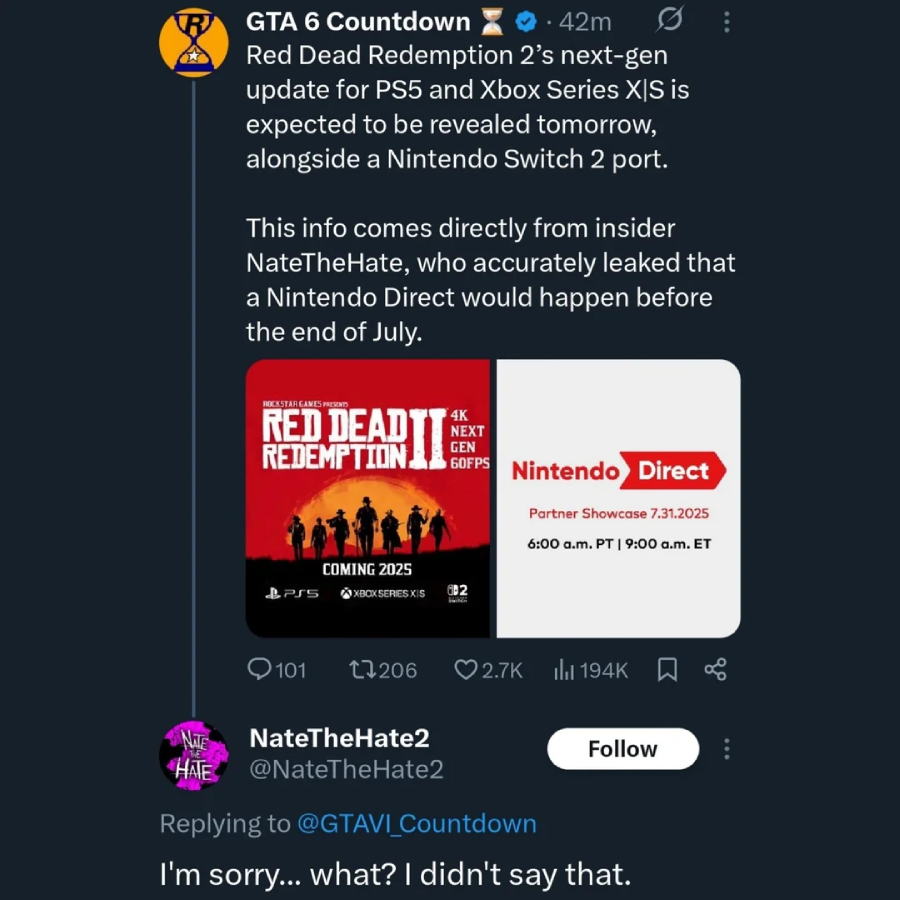Open the @GTAVI_Countdown mention link

tap(417, 824)
